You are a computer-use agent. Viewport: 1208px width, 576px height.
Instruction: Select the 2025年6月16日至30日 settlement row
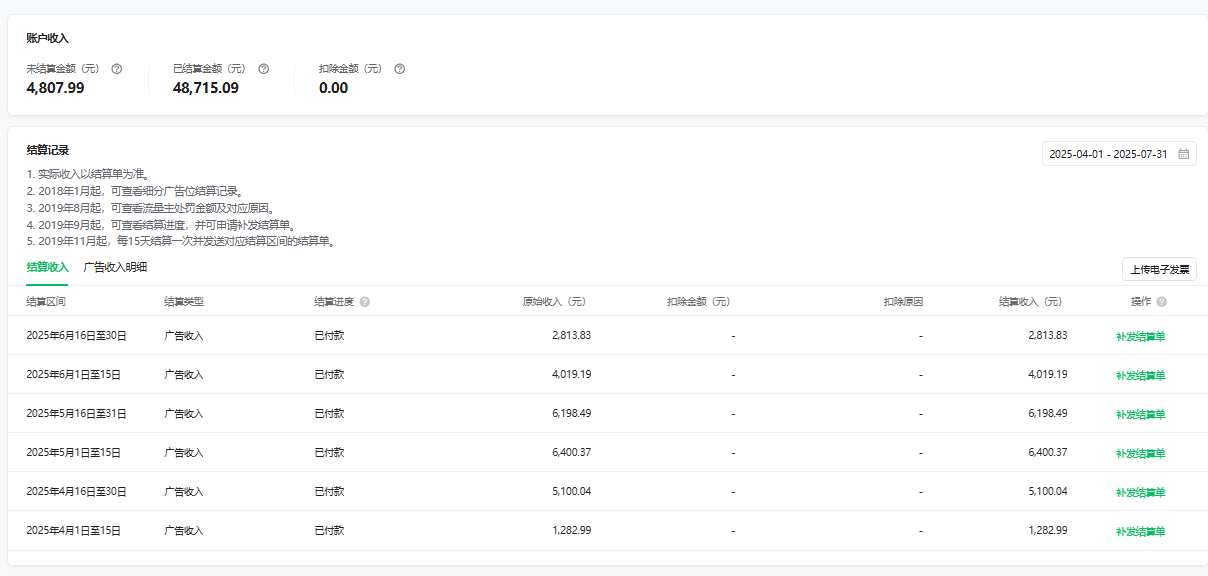[x=604, y=336]
